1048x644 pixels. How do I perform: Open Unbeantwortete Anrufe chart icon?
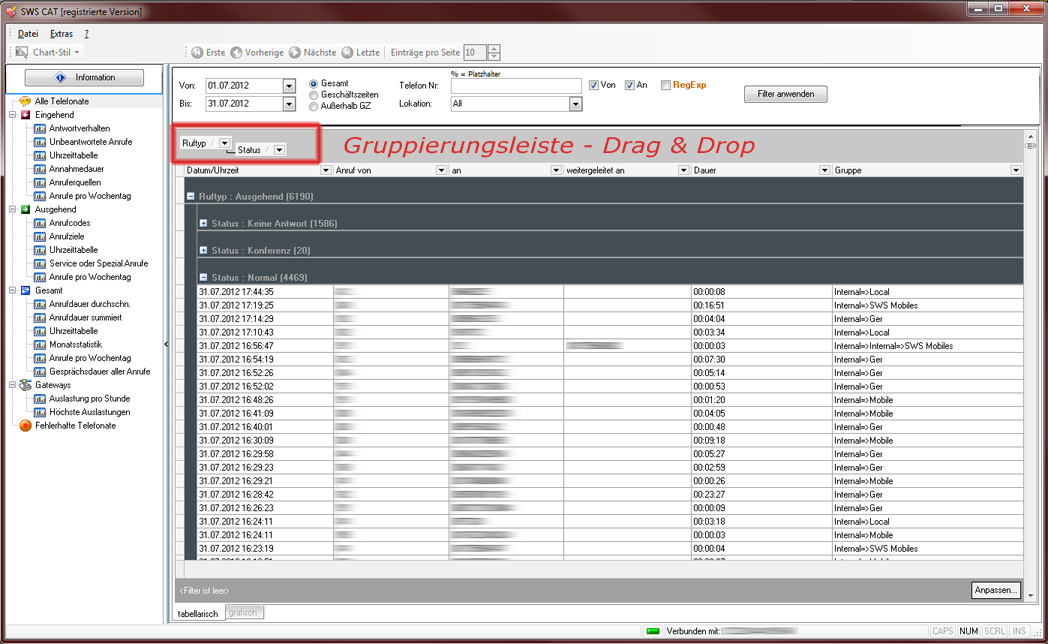(39, 142)
